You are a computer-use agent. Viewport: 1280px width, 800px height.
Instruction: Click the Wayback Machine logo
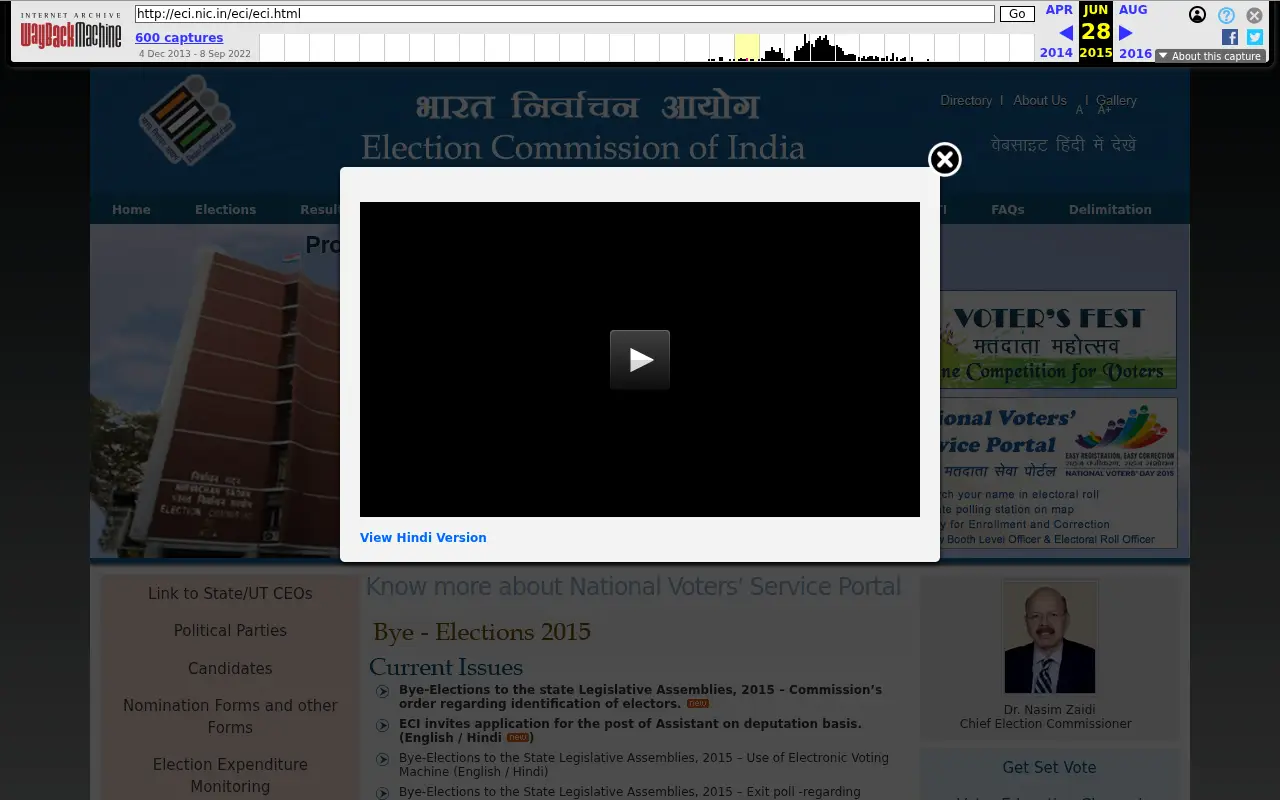(71, 31)
